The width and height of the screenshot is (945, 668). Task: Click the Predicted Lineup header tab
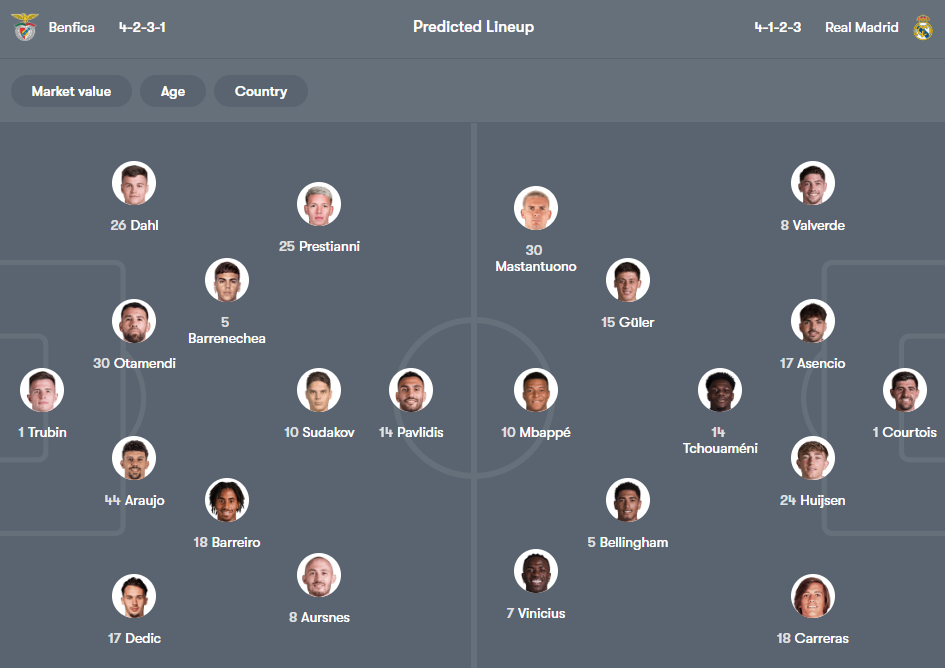point(473,27)
